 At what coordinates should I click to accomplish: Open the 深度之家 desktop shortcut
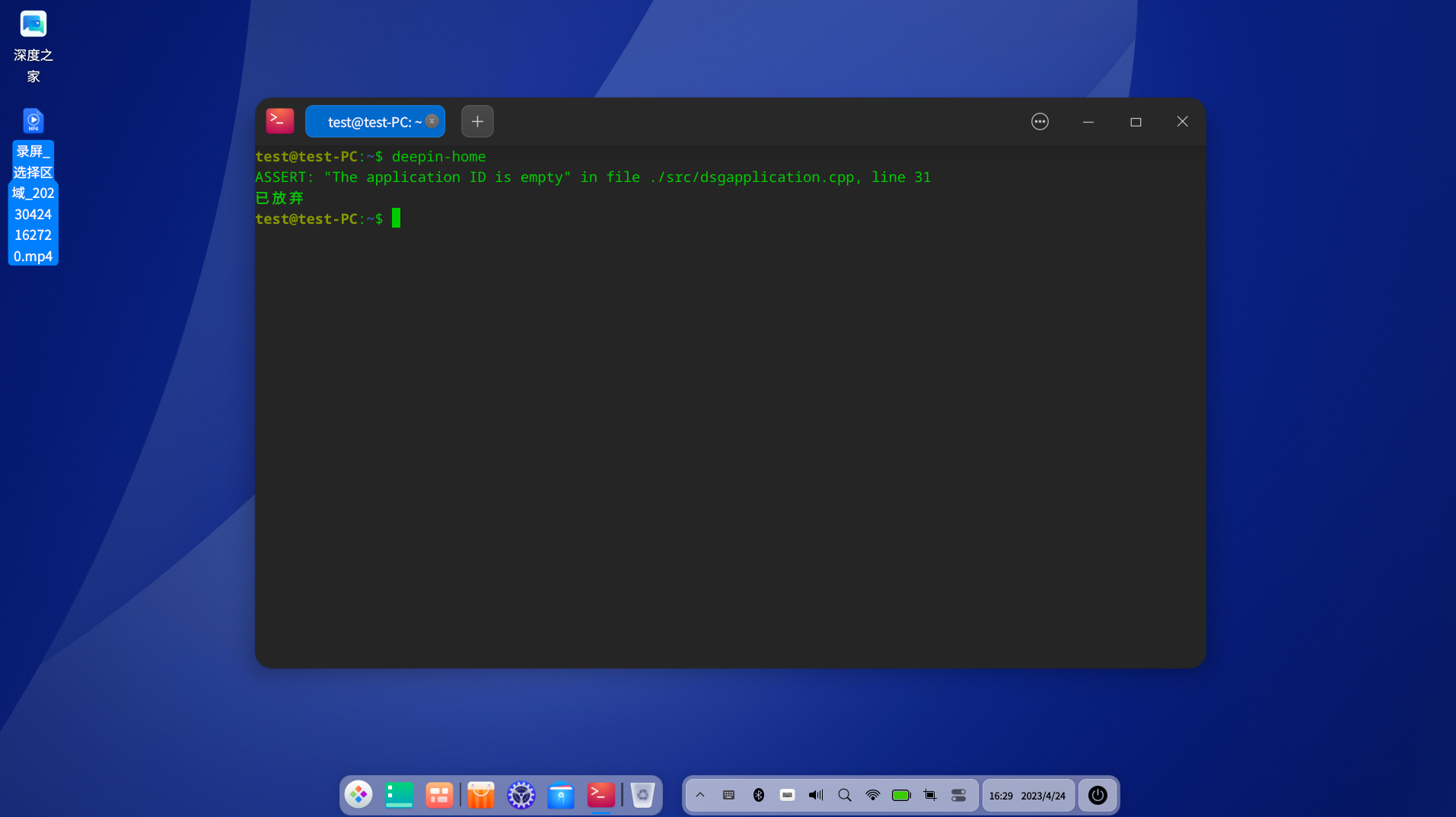33,24
